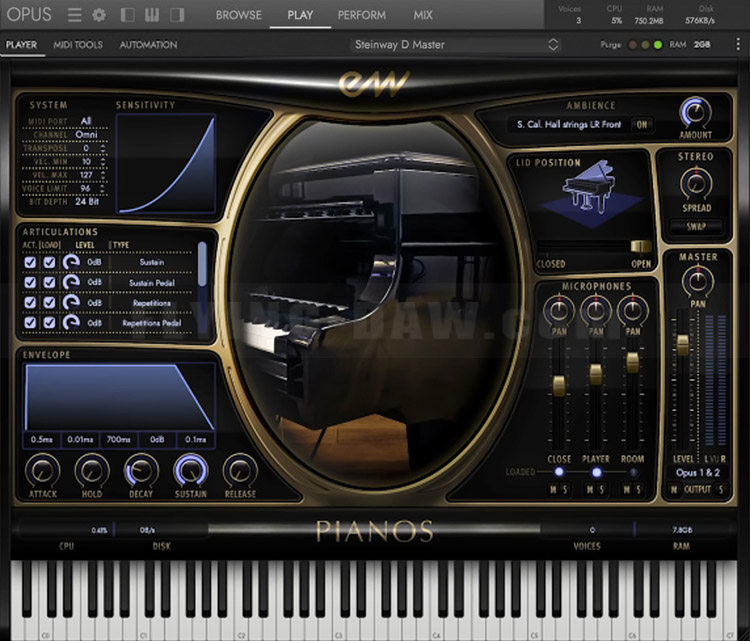Image resolution: width=750 pixels, height=641 pixels.
Task: Adjust the Voice Limit stepper arrows
Action: 103,188
